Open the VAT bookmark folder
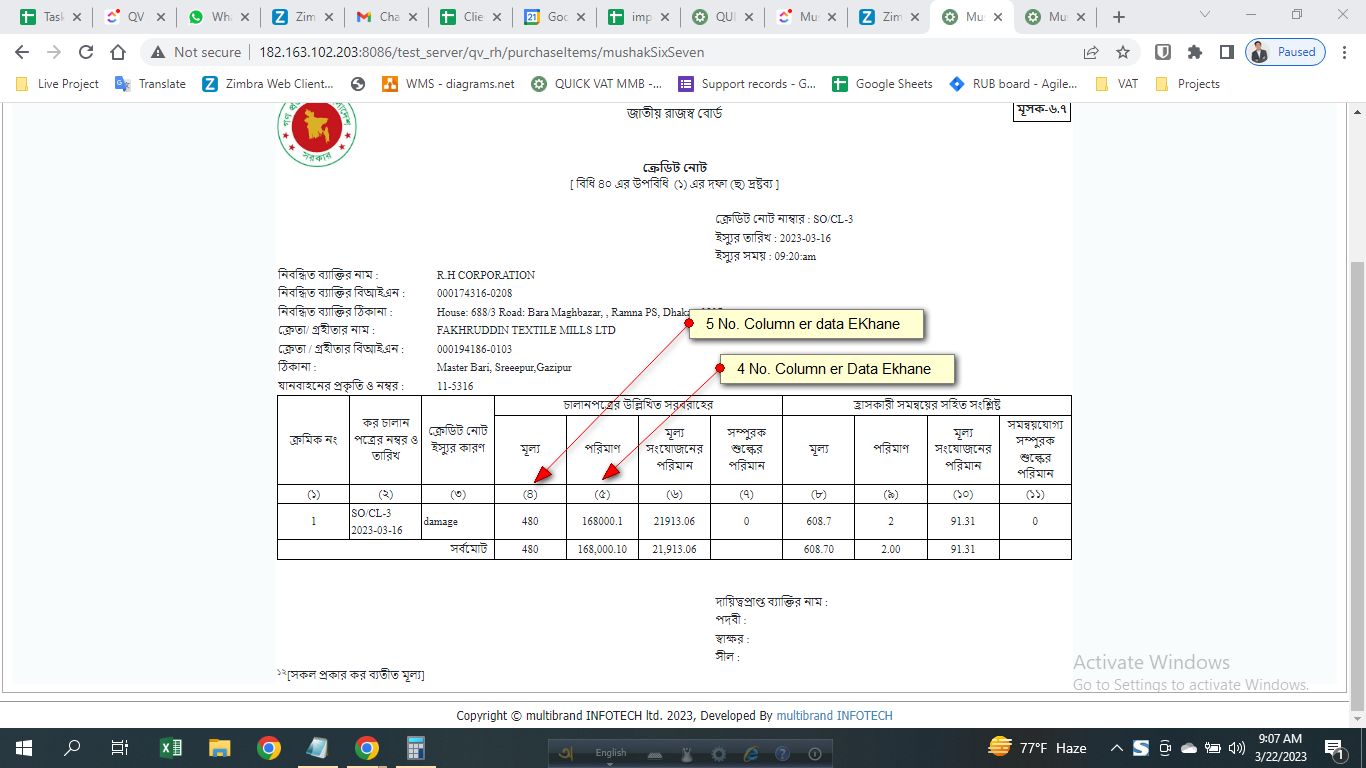Viewport: 1366px width, 768px height. point(1117,84)
